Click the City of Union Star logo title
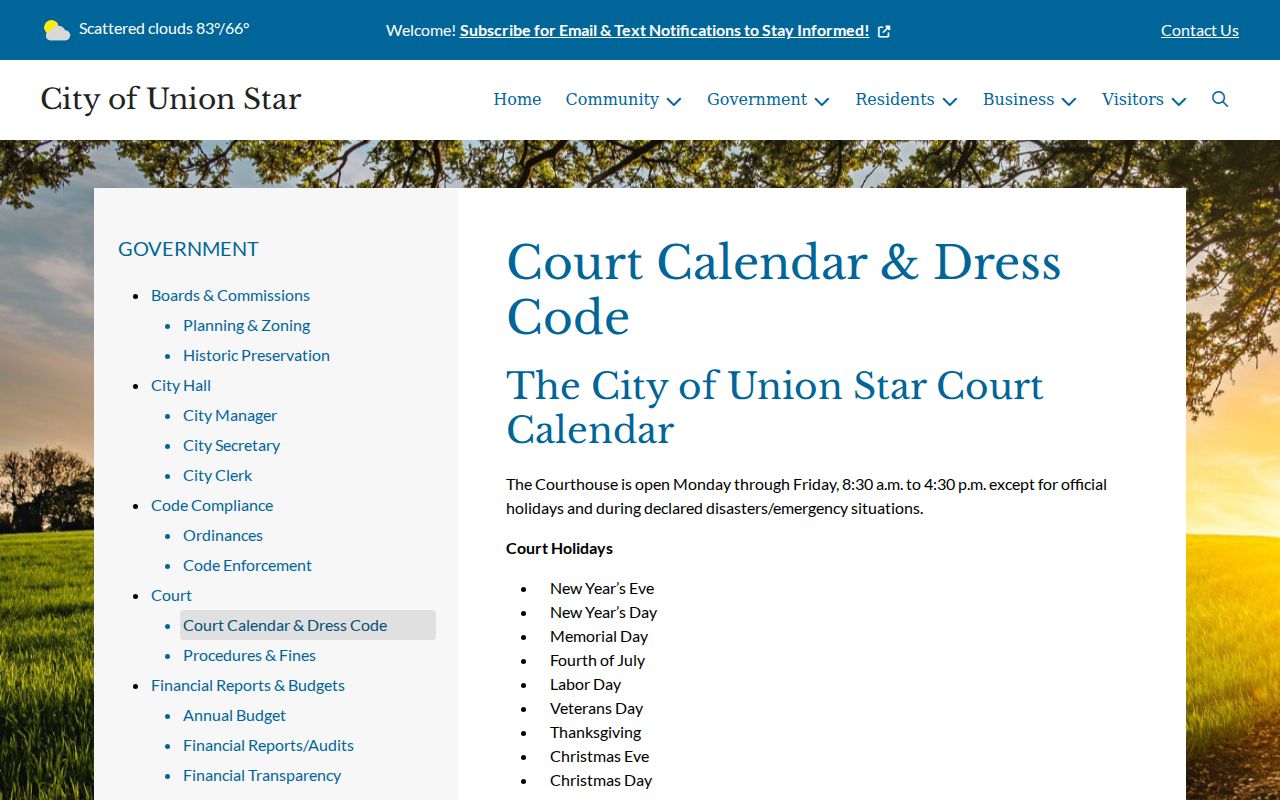This screenshot has width=1280, height=800. click(x=171, y=99)
